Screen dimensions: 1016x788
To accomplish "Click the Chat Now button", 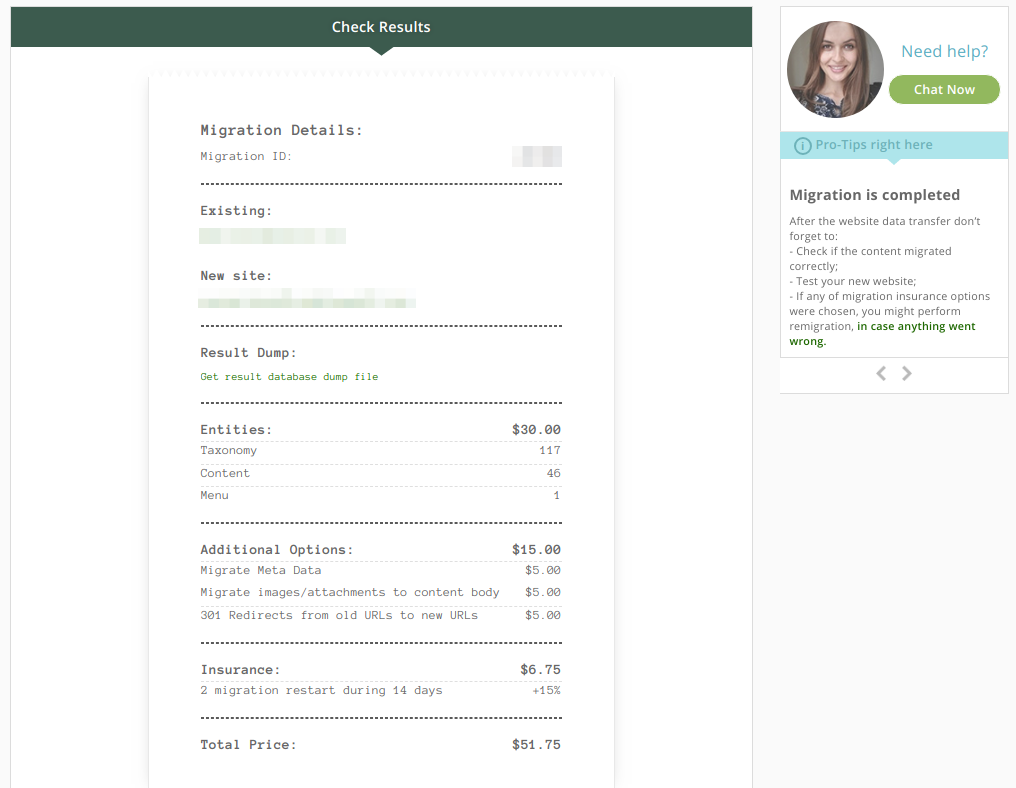I will click(x=944, y=89).
